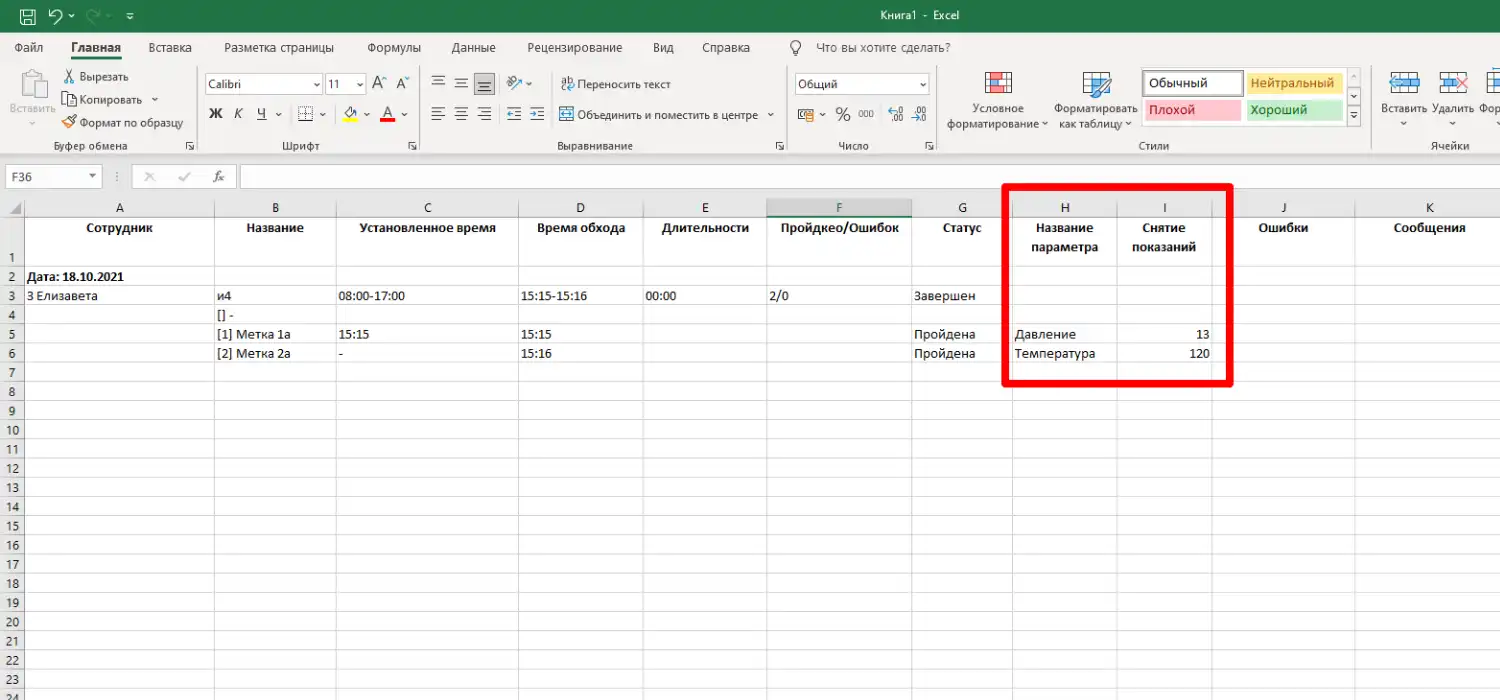The height and width of the screenshot is (700, 1500).
Task: Click the Cut (Вырезать) scissors icon
Action: pos(70,77)
